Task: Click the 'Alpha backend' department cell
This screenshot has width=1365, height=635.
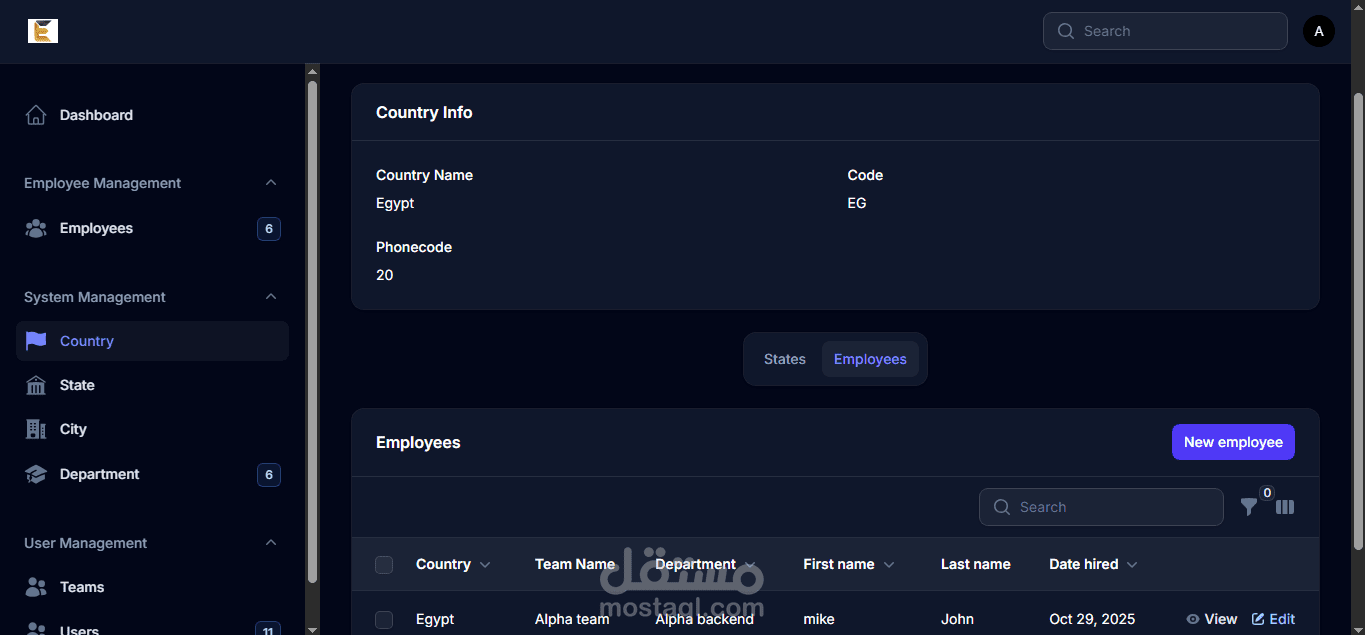Action: pyautogui.click(x=705, y=619)
